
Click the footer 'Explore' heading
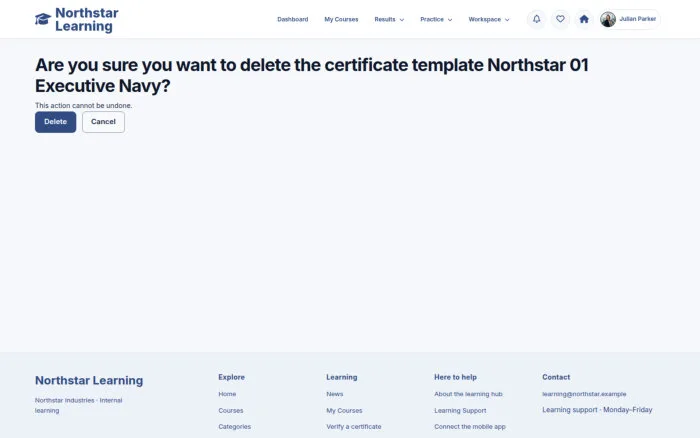[x=231, y=377]
